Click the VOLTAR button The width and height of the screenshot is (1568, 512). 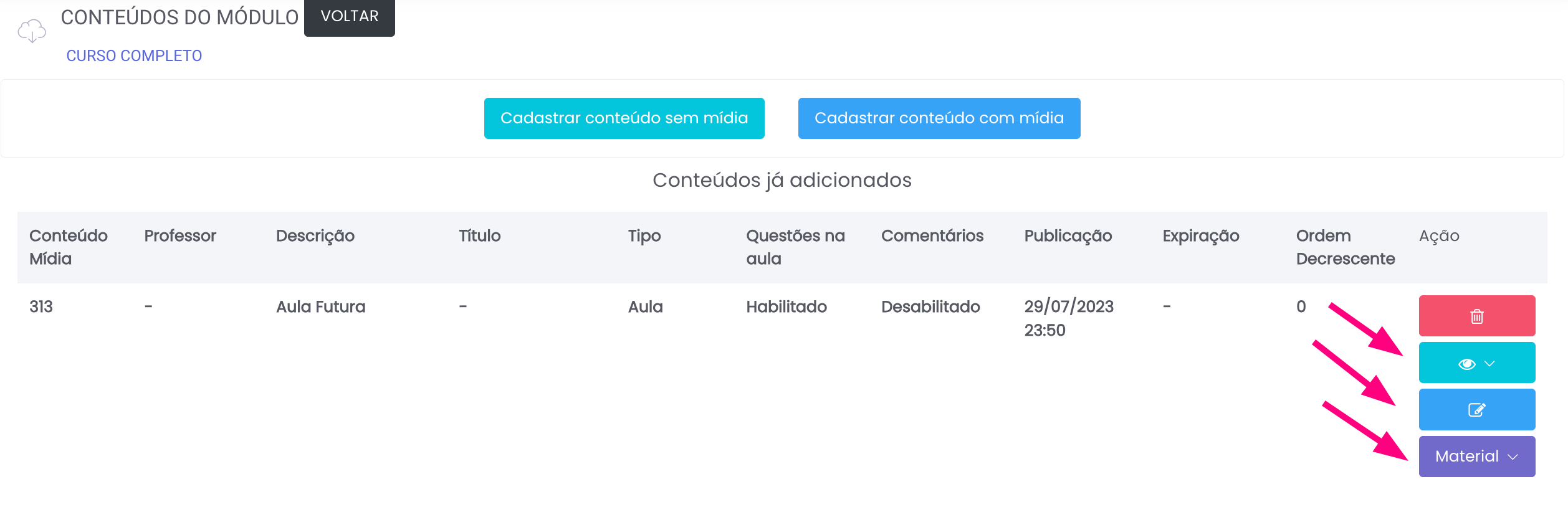coord(349,17)
